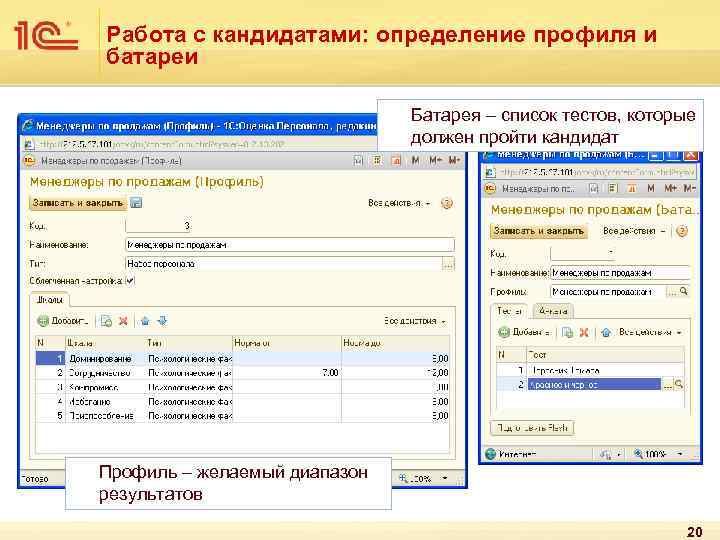Select test row 1 in Battery window
This screenshot has height=540, width=720.
[590, 370]
